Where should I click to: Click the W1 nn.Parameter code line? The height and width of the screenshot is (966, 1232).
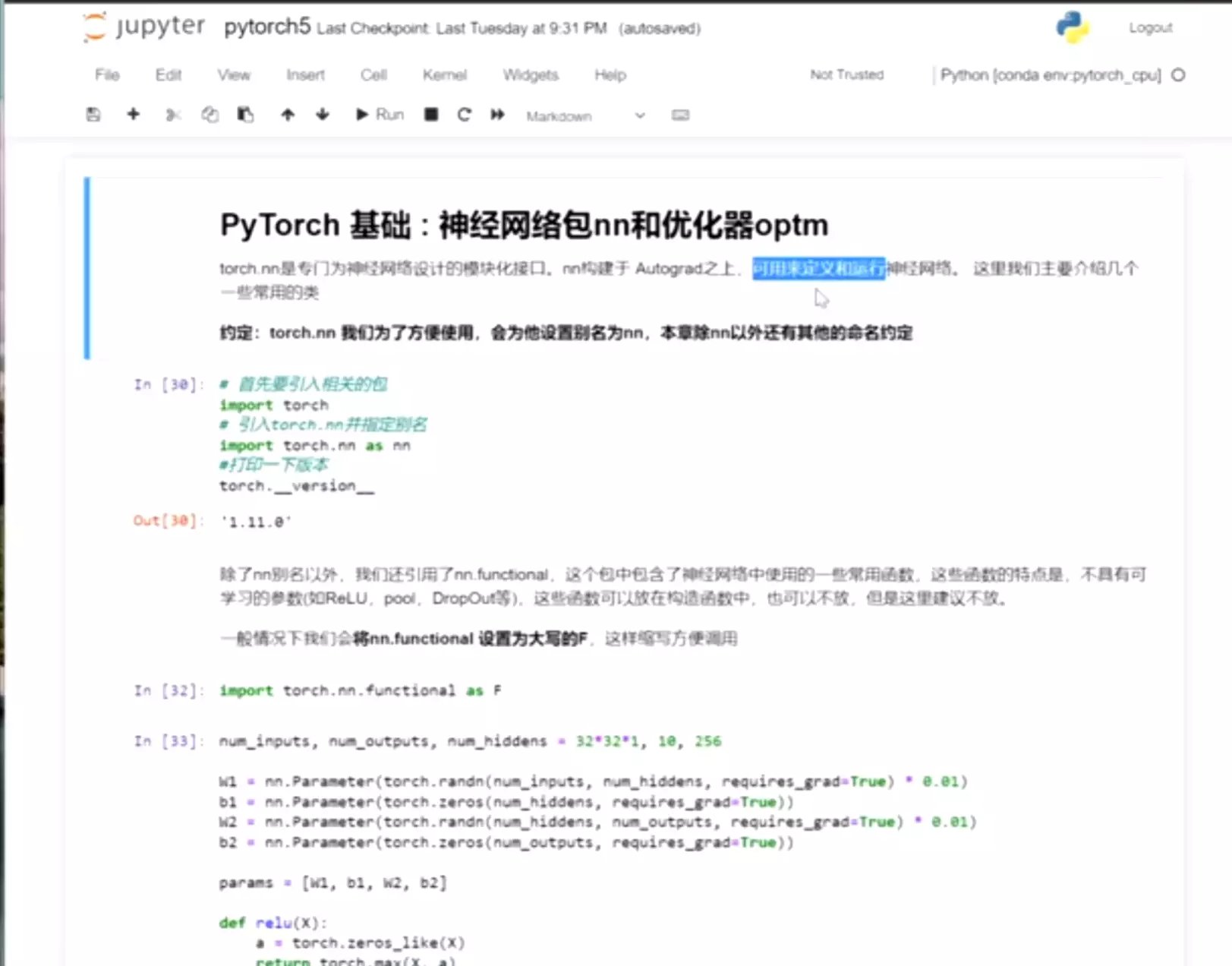click(594, 781)
